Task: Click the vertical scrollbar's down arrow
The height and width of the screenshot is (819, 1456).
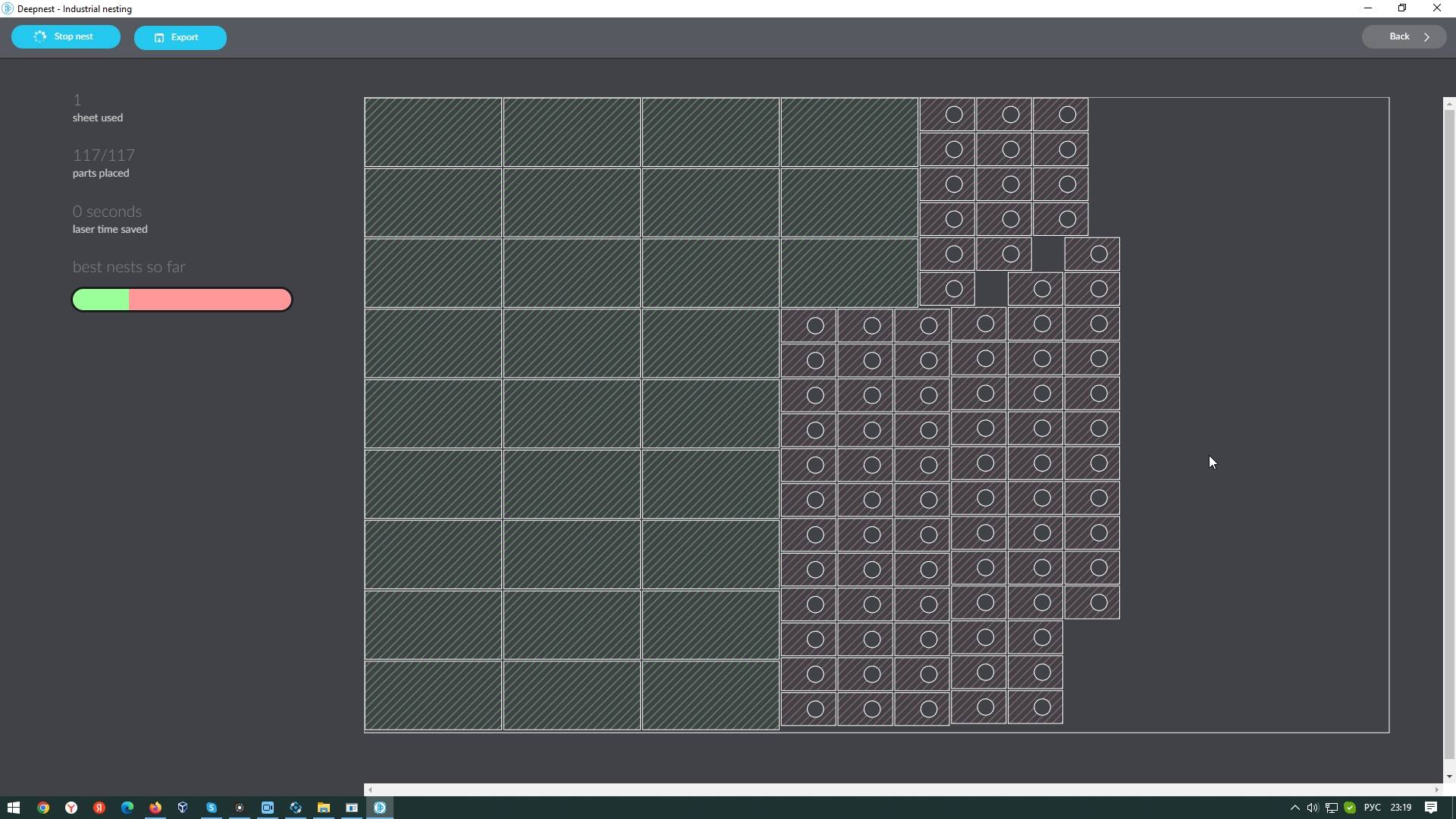Action: [1449, 776]
